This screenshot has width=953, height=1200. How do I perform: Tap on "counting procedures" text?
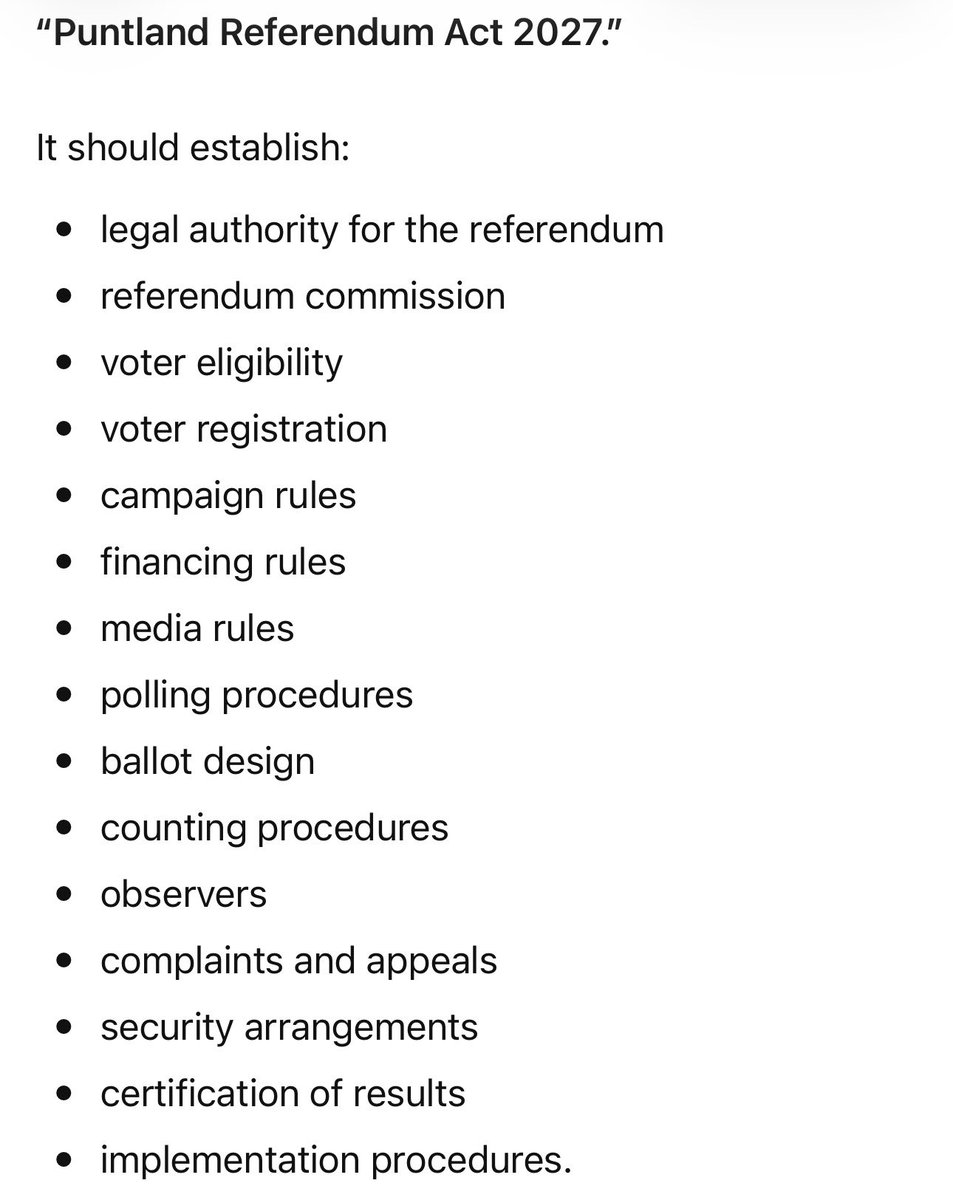click(274, 828)
